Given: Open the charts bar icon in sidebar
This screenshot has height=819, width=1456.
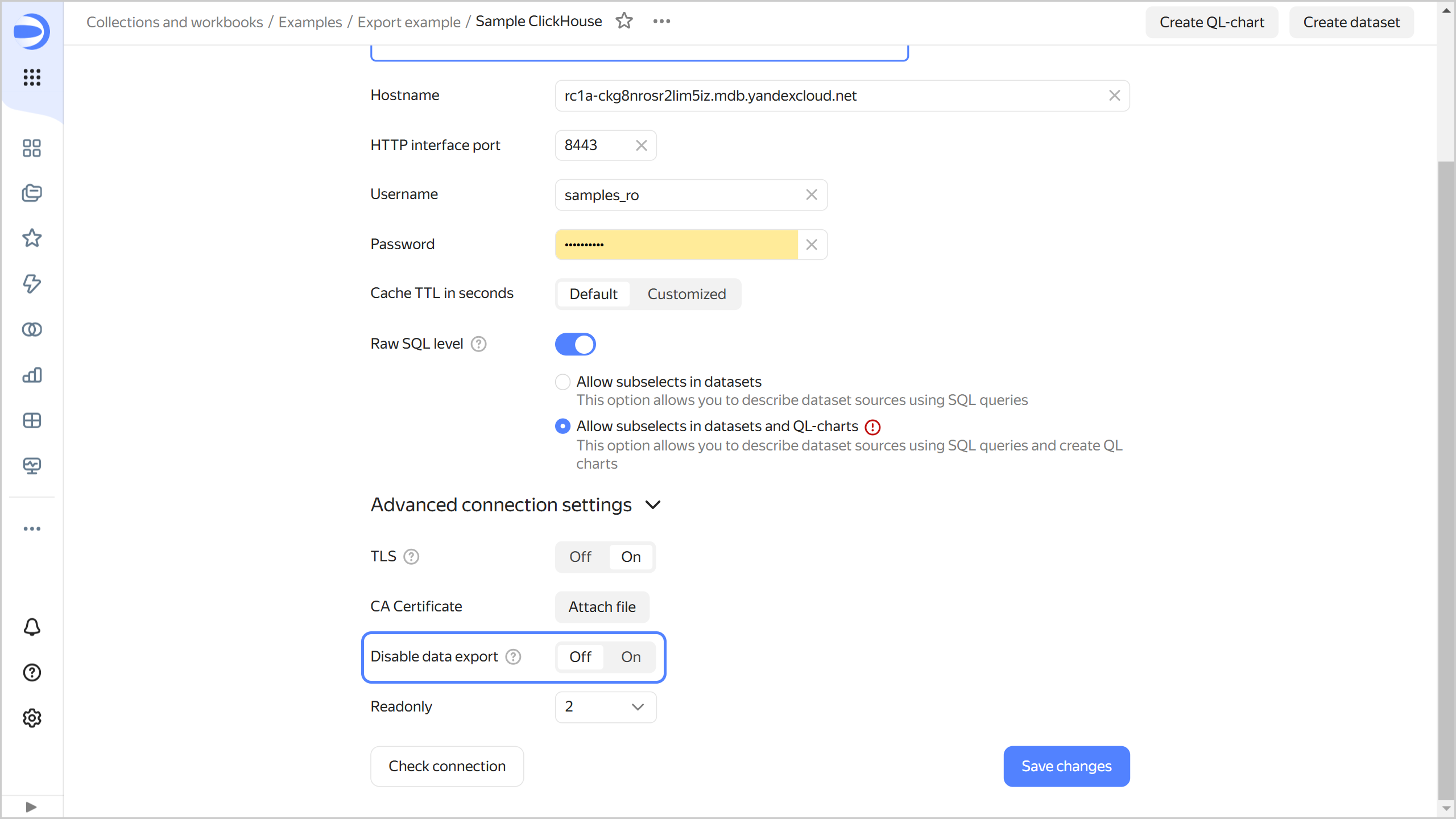Looking at the screenshot, I should (x=32, y=375).
